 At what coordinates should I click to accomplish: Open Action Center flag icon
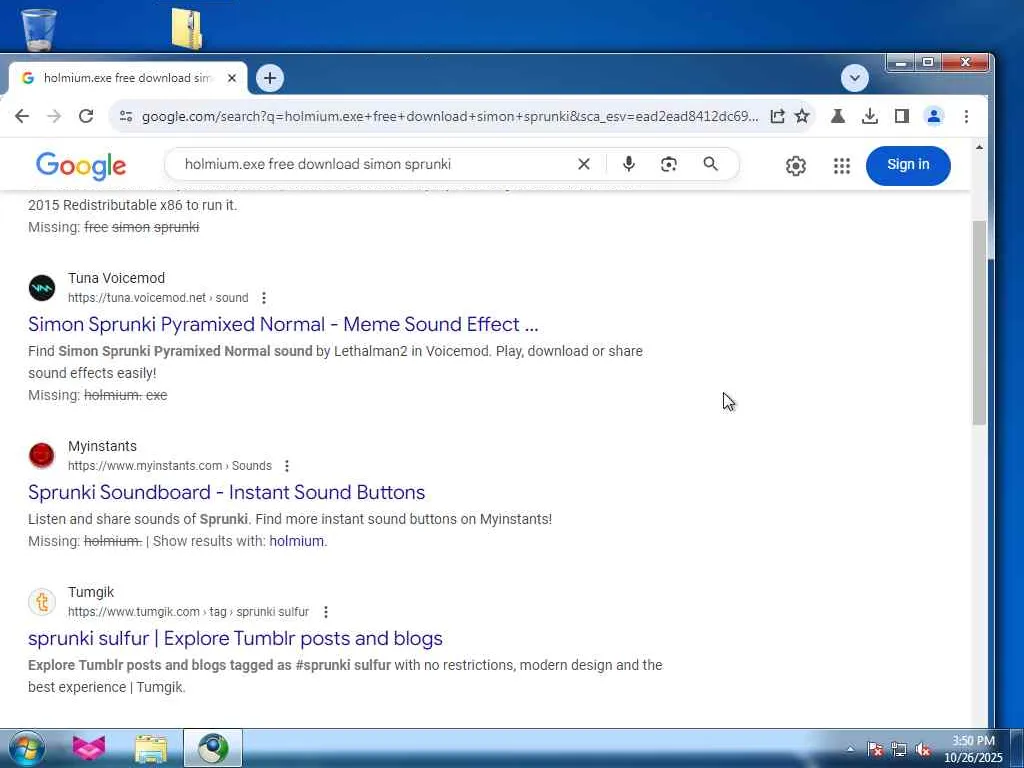point(875,749)
